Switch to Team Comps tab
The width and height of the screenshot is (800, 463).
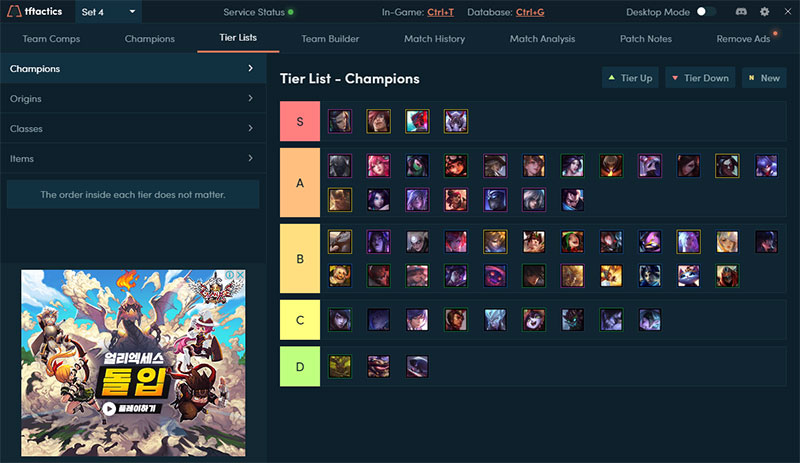51,39
